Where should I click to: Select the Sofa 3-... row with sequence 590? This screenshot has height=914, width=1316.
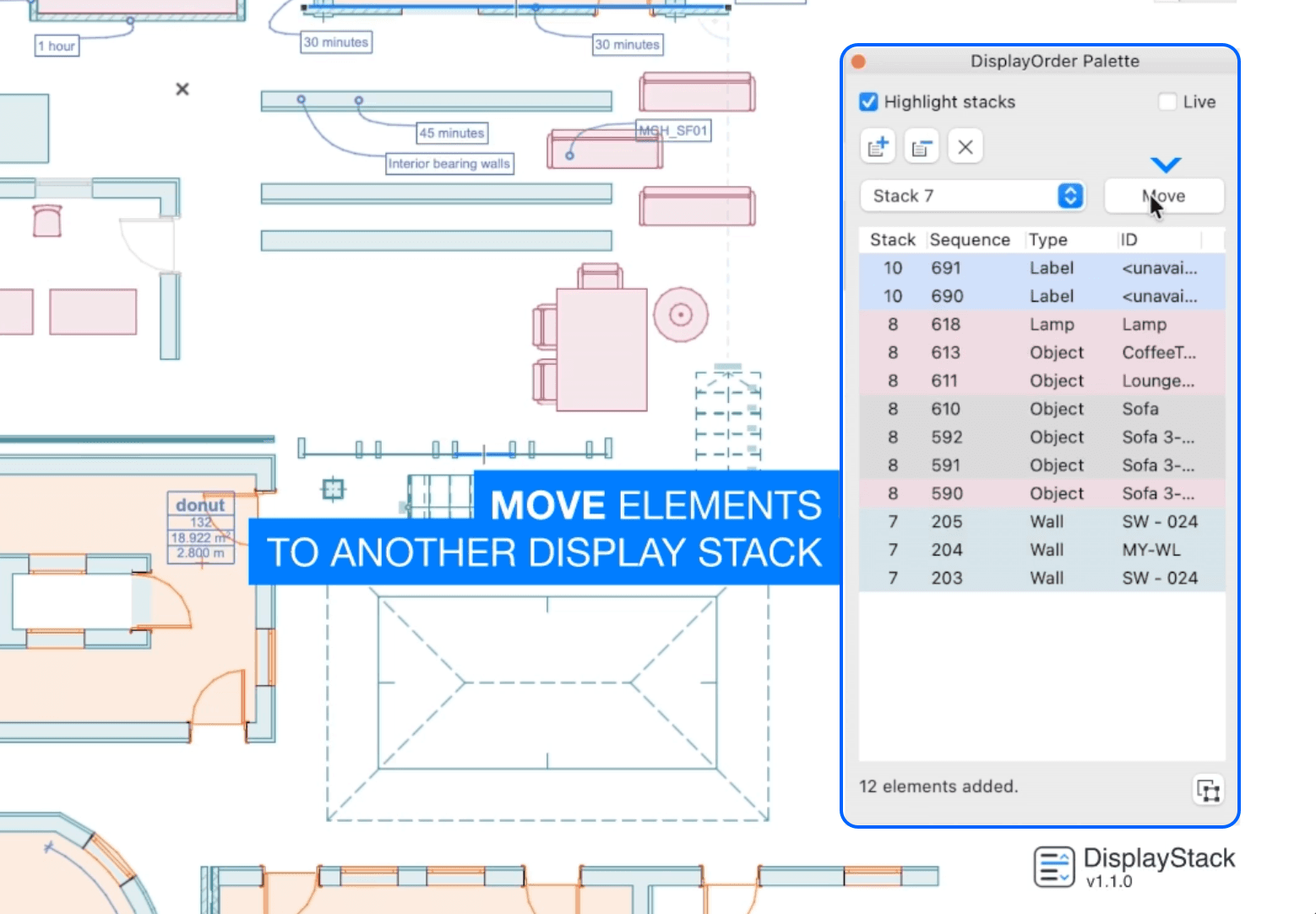coord(1042,493)
